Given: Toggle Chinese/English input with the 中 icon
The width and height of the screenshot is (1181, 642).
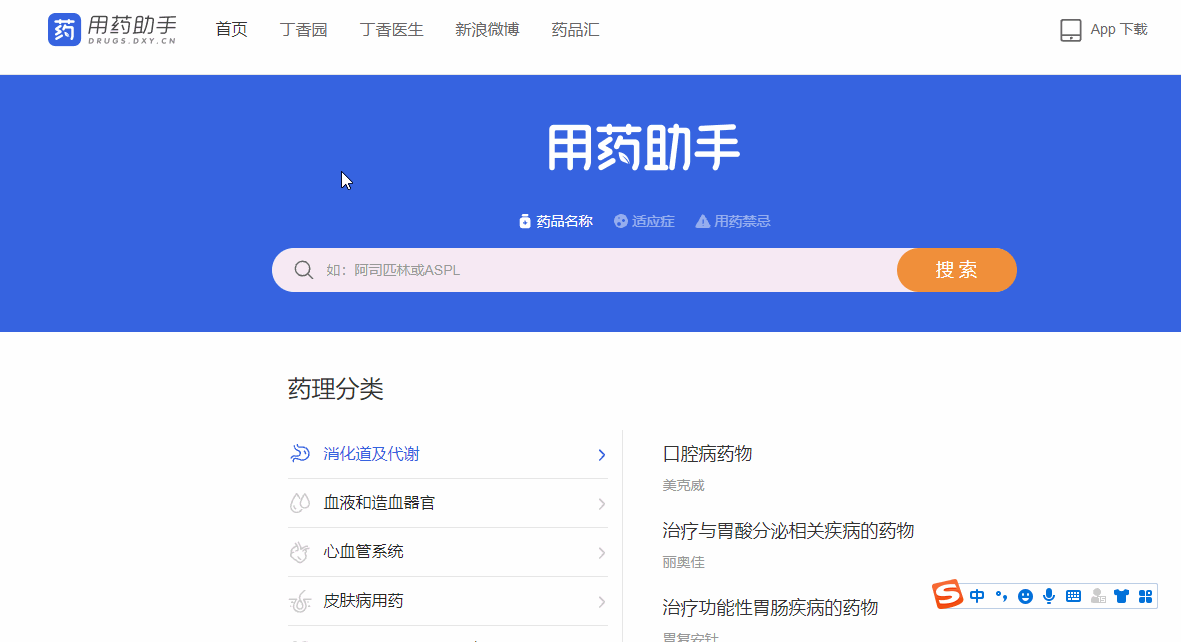Looking at the screenshot, I should tap(977, 595).
